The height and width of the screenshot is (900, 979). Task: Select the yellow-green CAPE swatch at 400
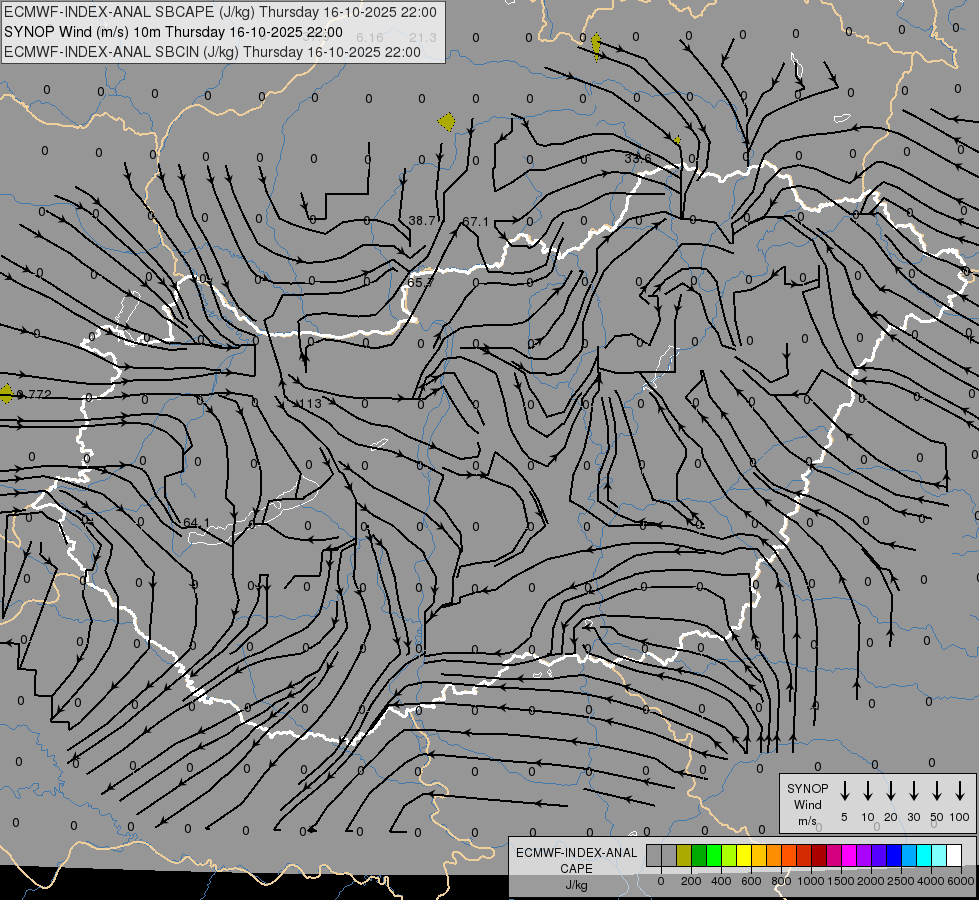point(729,855)
